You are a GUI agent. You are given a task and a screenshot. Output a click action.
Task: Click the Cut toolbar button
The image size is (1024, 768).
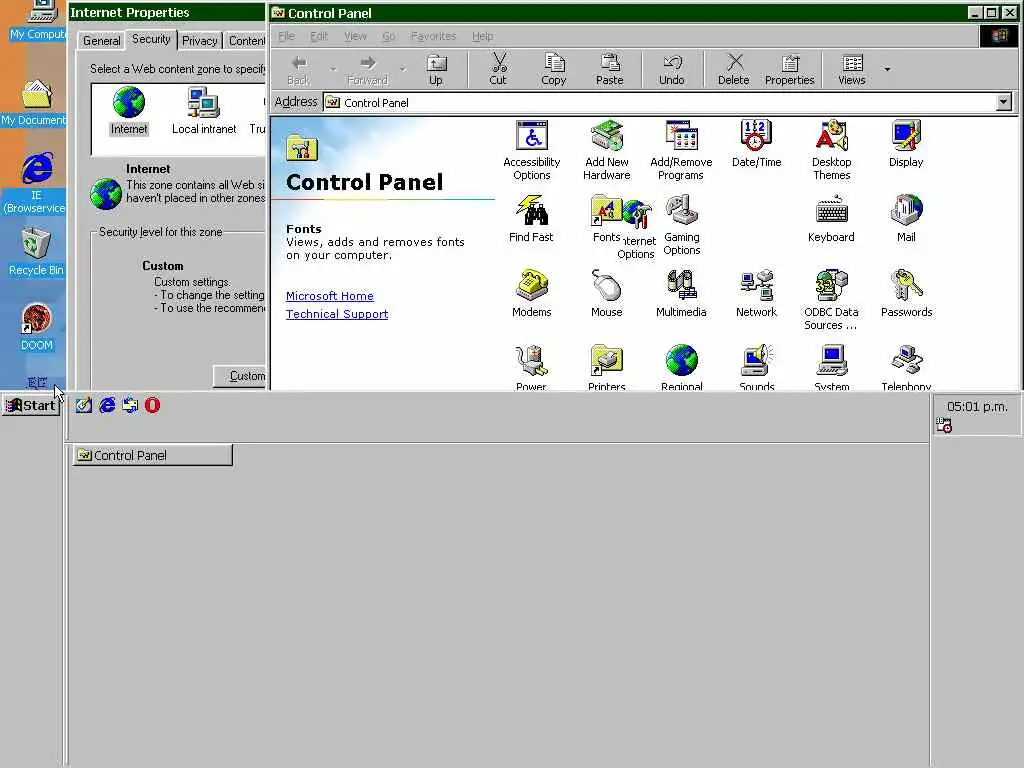[498, 69]
